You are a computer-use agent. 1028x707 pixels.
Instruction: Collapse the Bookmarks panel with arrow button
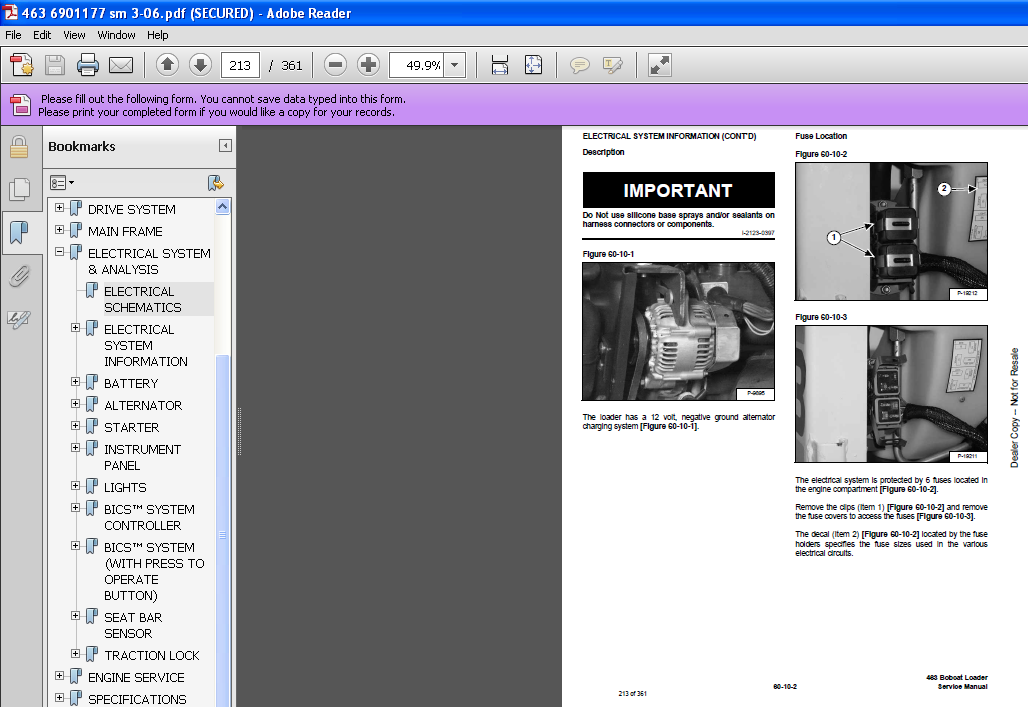[x=225, y=146]
